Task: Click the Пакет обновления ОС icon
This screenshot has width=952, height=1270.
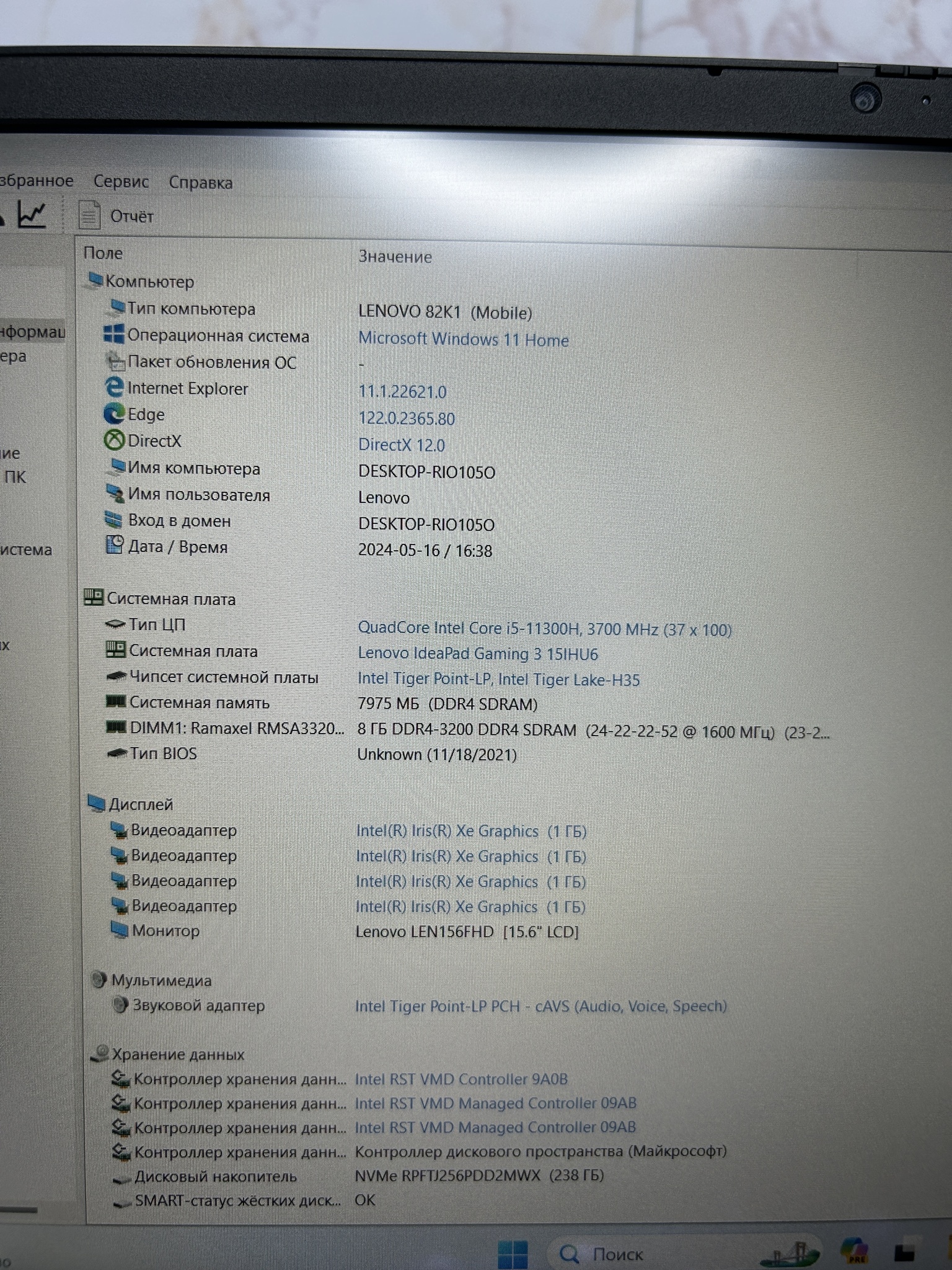Action: (x=115, y=362)
